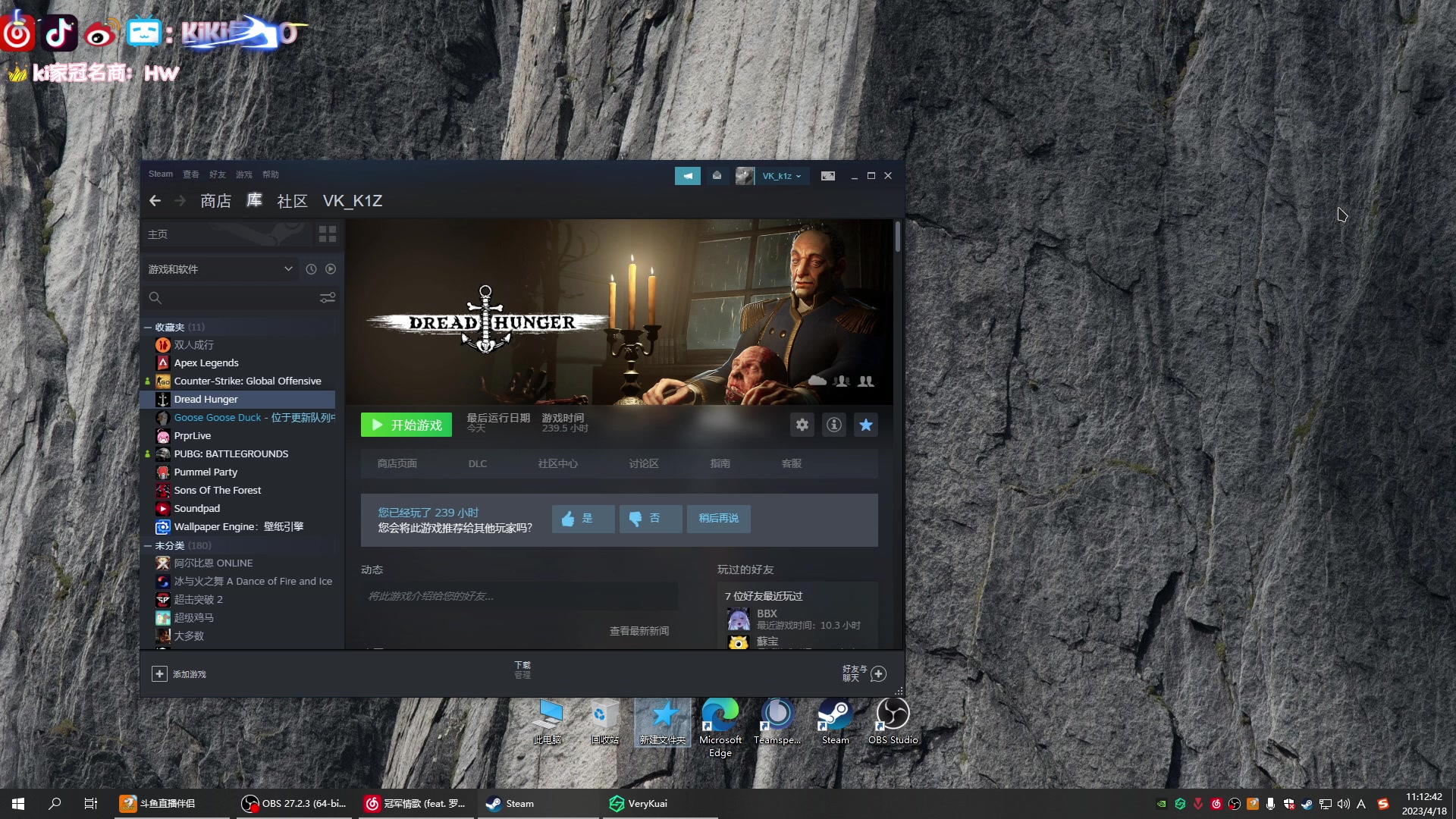Sort library by recent activity clock icon
Image resolution: width=1456 pixels, height=819 pixels.
click(311, 269)
